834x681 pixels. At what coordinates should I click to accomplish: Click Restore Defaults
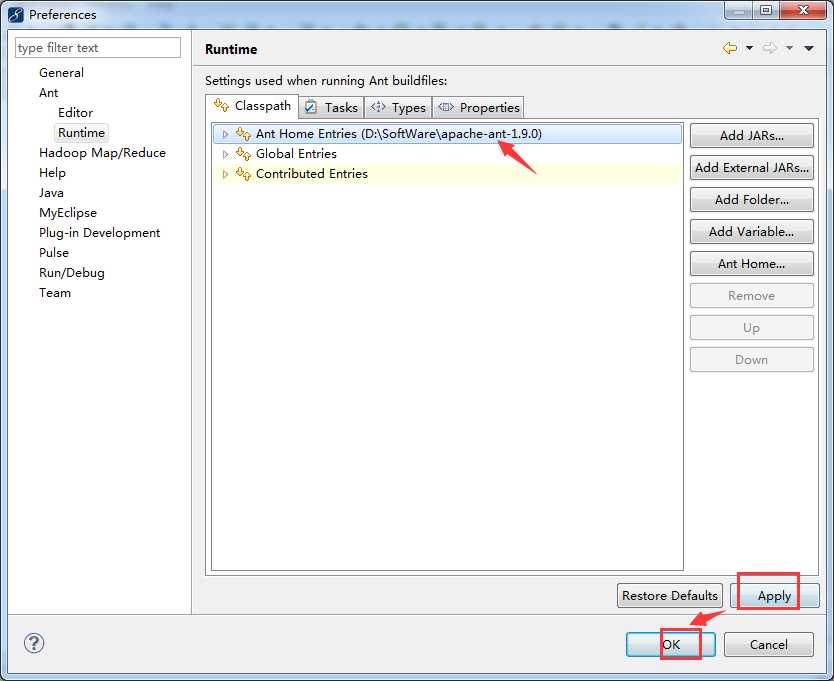(670, 595)
